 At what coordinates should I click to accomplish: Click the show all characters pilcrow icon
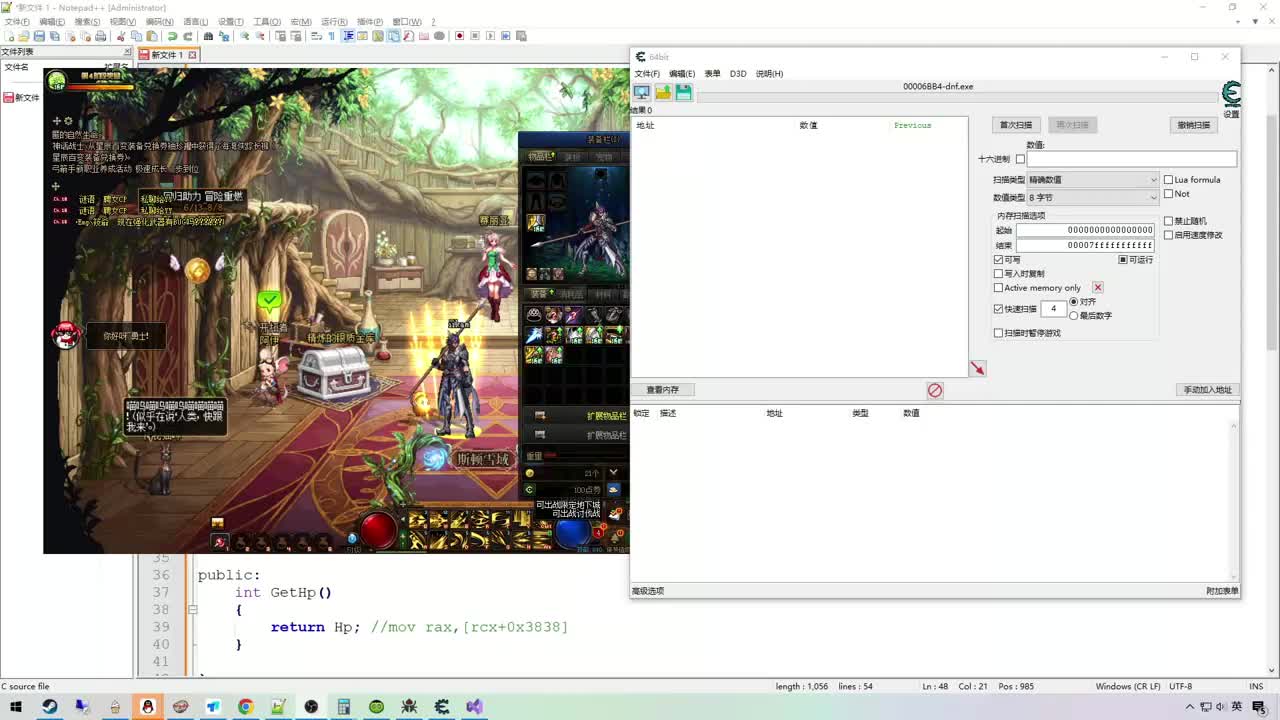[332, 36]
